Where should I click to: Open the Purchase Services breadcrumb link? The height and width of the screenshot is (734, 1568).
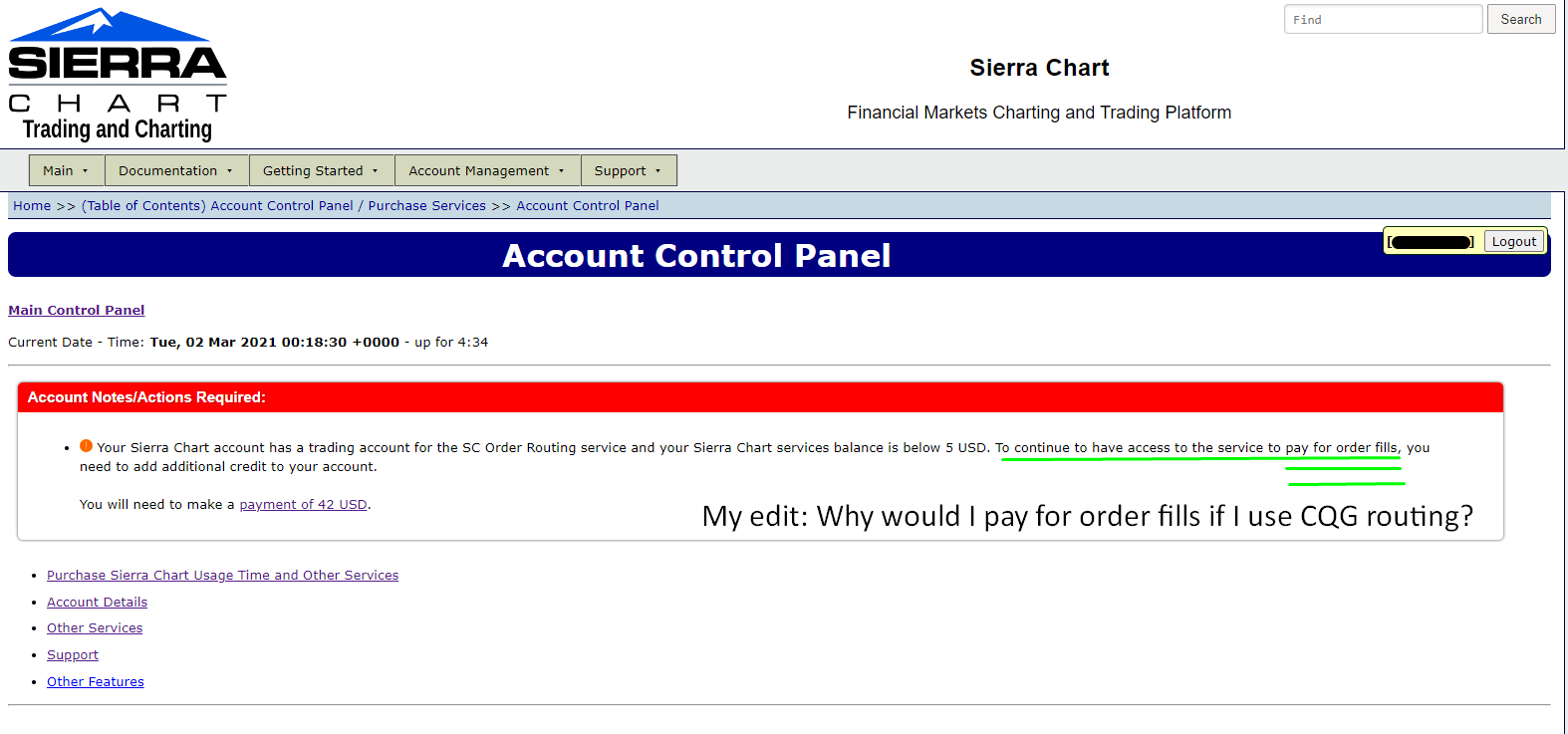(427, 205)
